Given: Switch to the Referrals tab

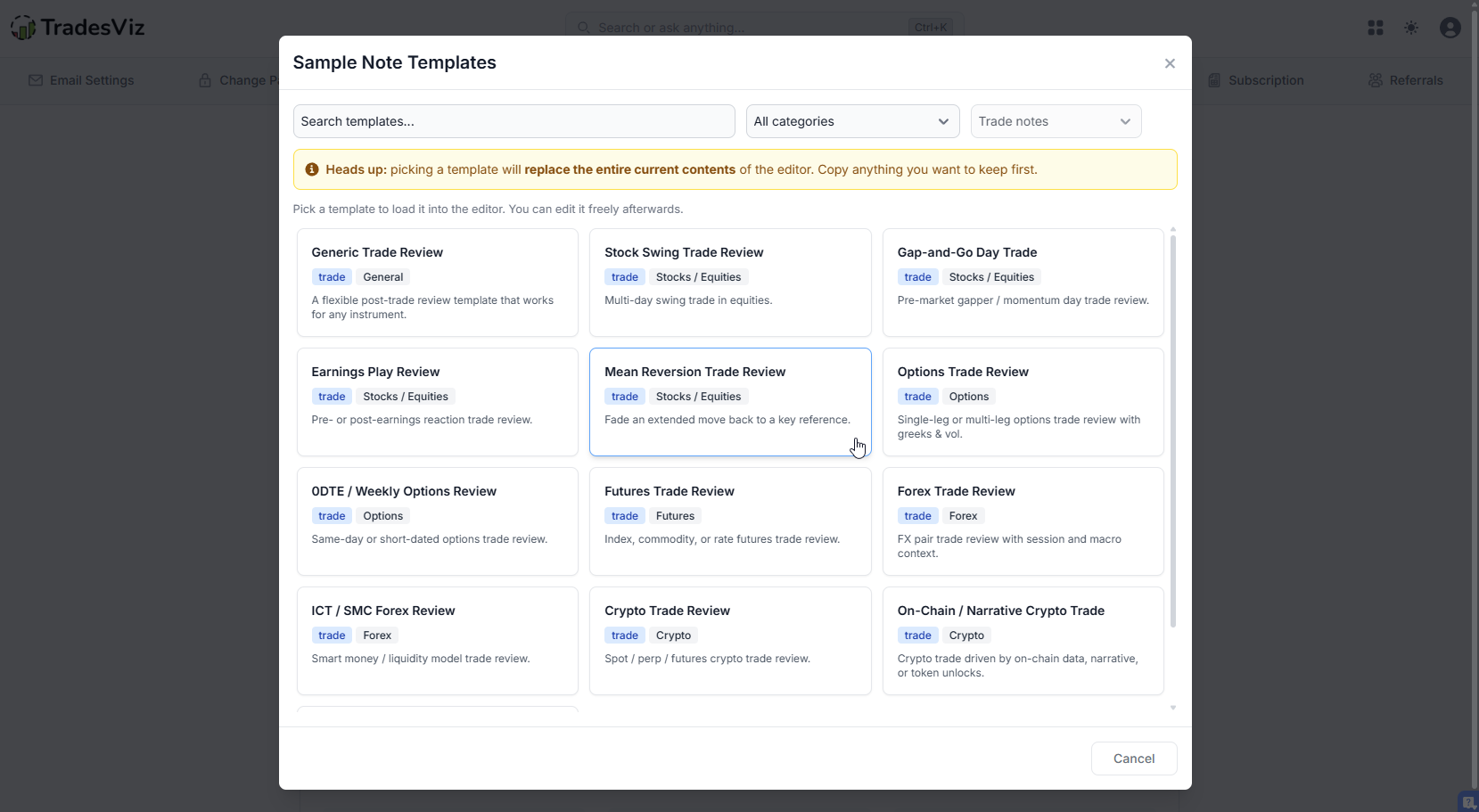Looking at the screenshot, I should (x=1405, y=80).
